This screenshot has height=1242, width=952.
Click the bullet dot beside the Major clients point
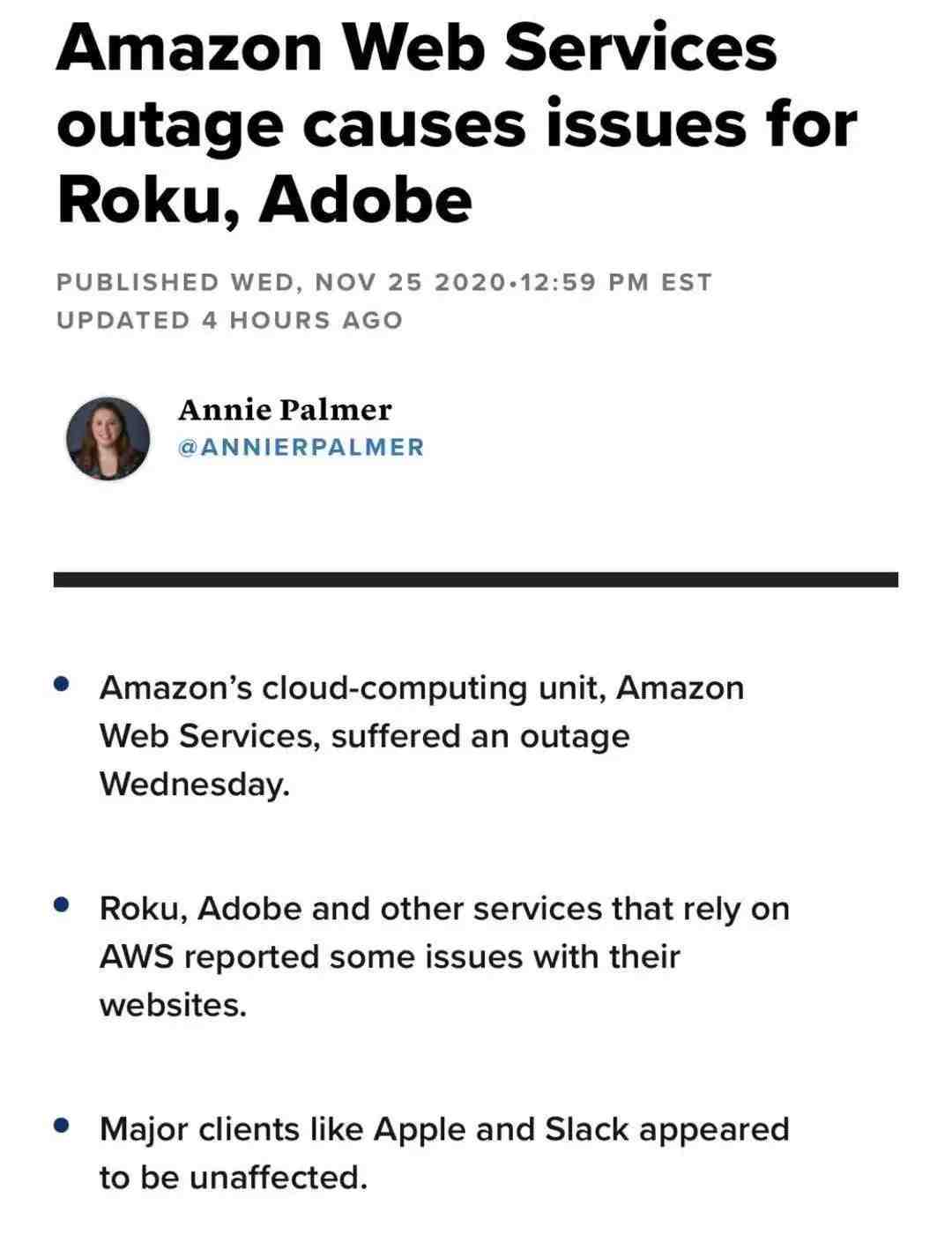click(61, 1125)
